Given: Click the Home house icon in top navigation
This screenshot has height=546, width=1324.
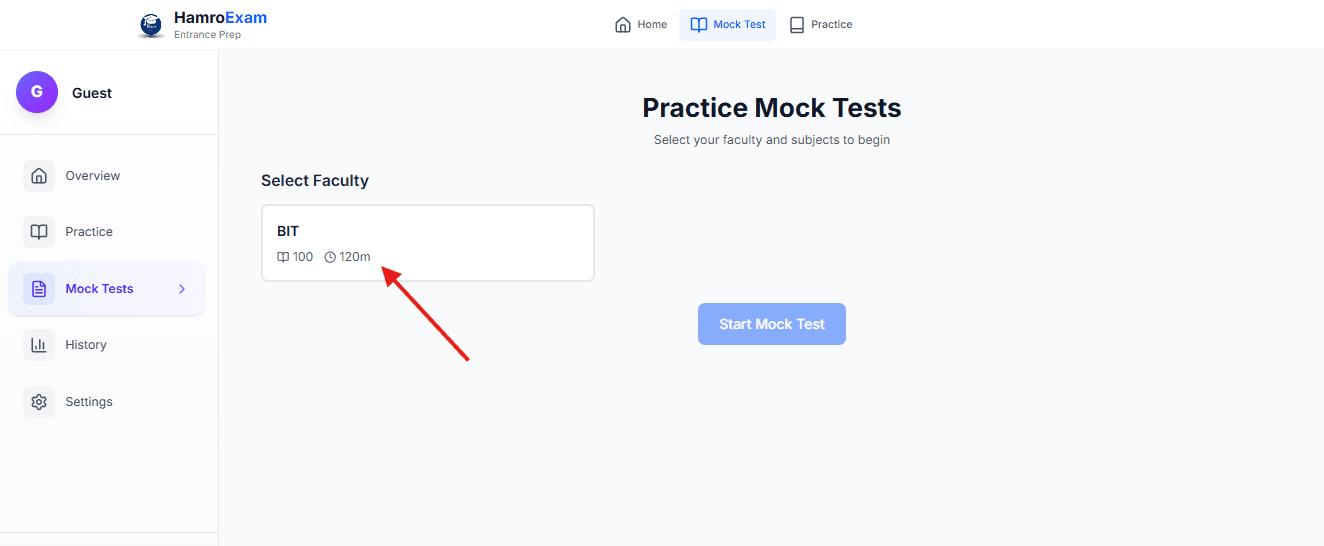Looking at the screenshot, I should click(x=623, y=25).
